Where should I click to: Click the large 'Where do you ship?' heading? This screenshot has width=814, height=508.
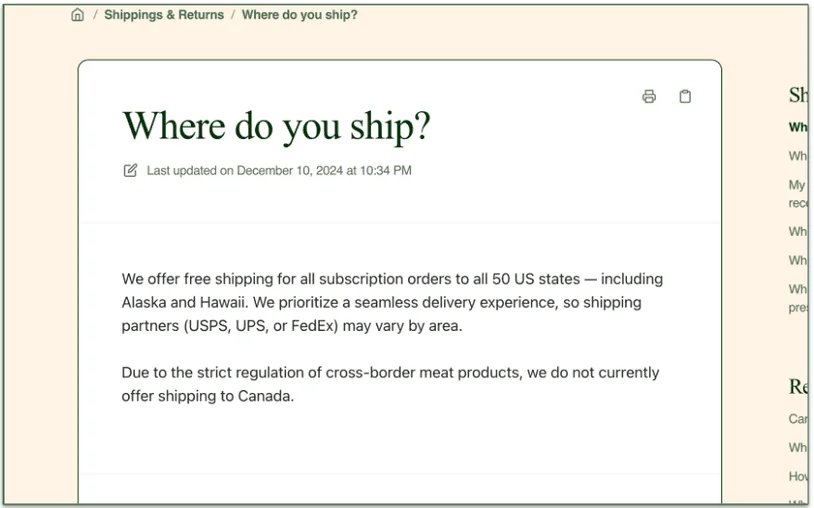[276, 126]
